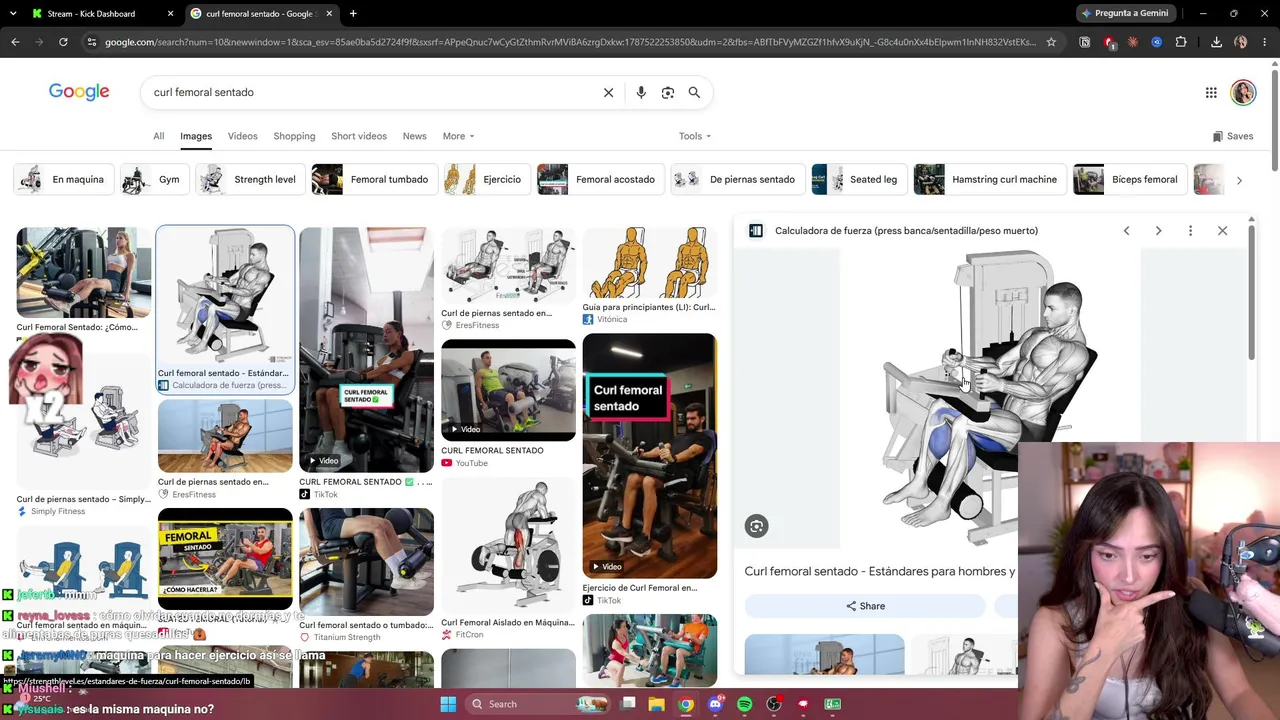This screenshot has width=1280, height=720.
Task: Select the curl femoral sentado browser tab
Action: click(260, 13)
